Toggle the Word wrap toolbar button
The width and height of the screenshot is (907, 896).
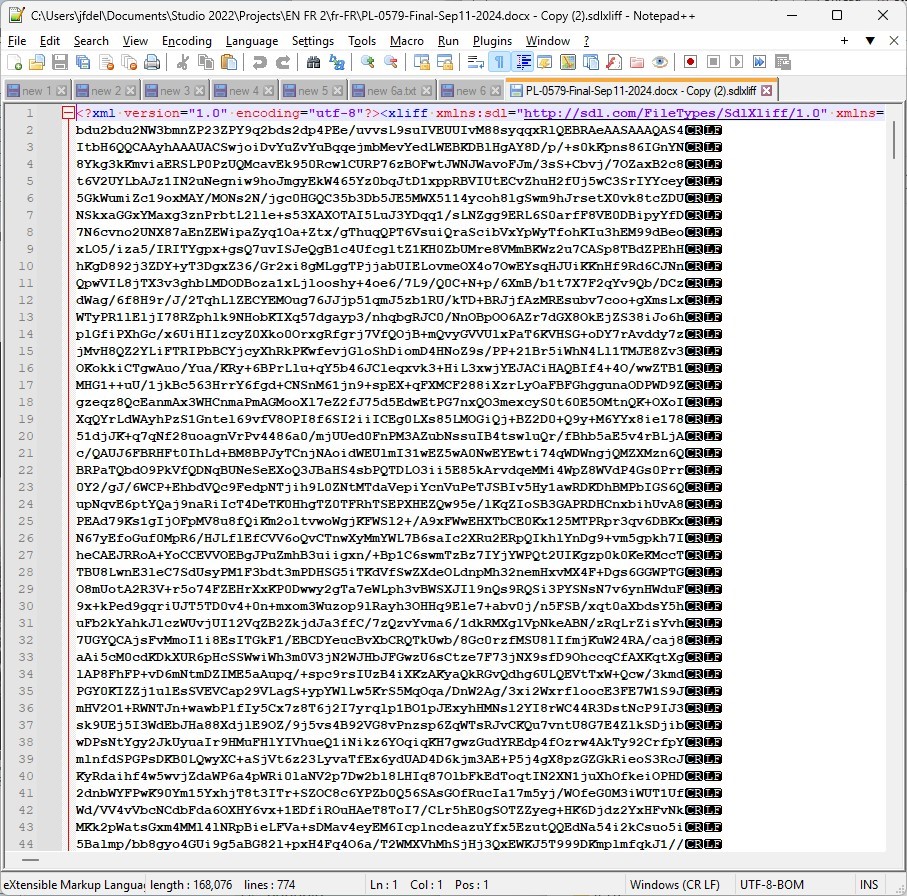(x=475, y=62)
